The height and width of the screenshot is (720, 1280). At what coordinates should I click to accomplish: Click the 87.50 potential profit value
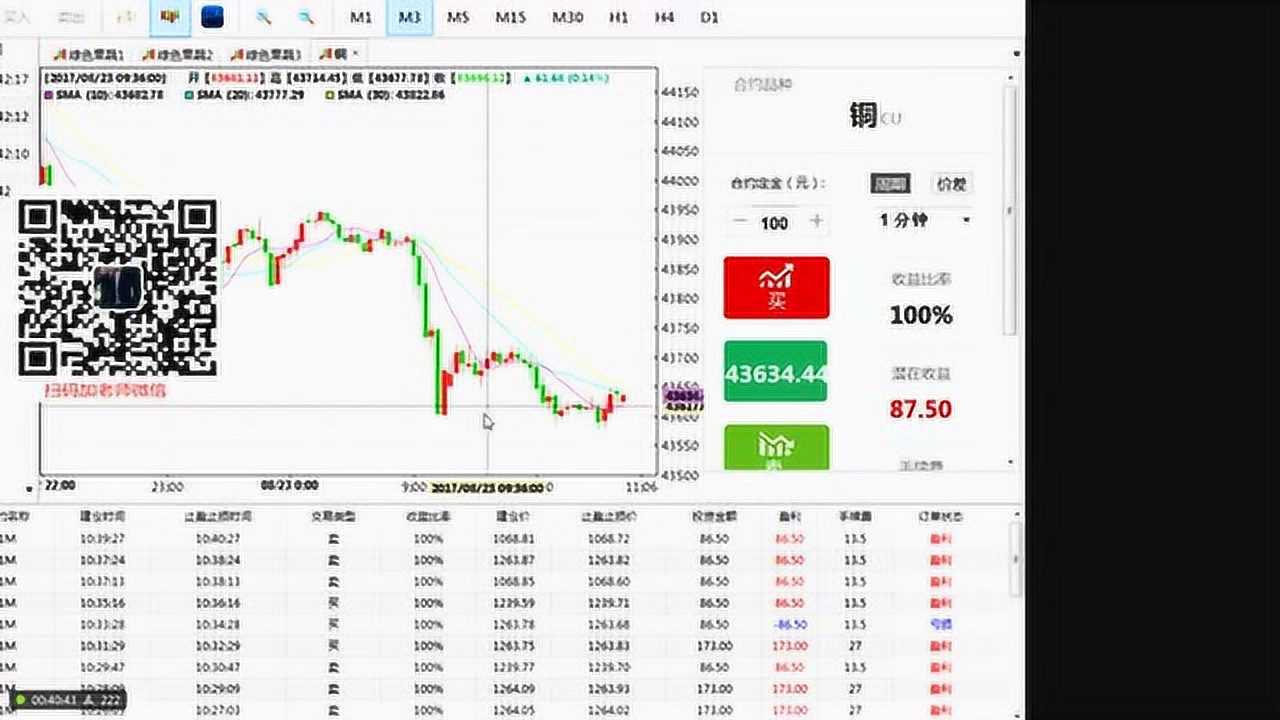[x=920, y=409]
